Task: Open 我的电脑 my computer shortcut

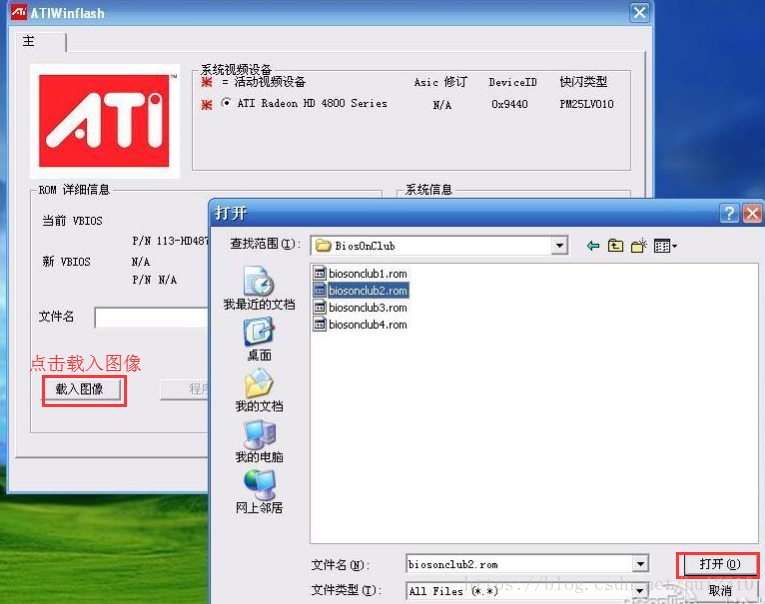Action: click(259, 442)
